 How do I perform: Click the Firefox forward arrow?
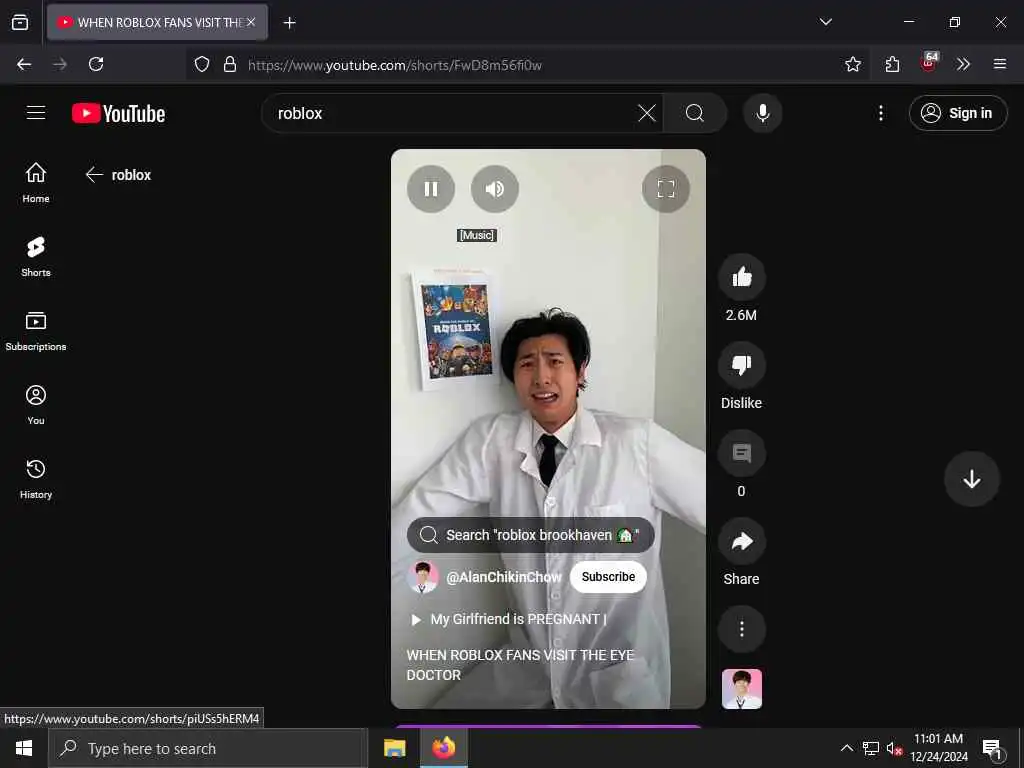pos(60,64)
